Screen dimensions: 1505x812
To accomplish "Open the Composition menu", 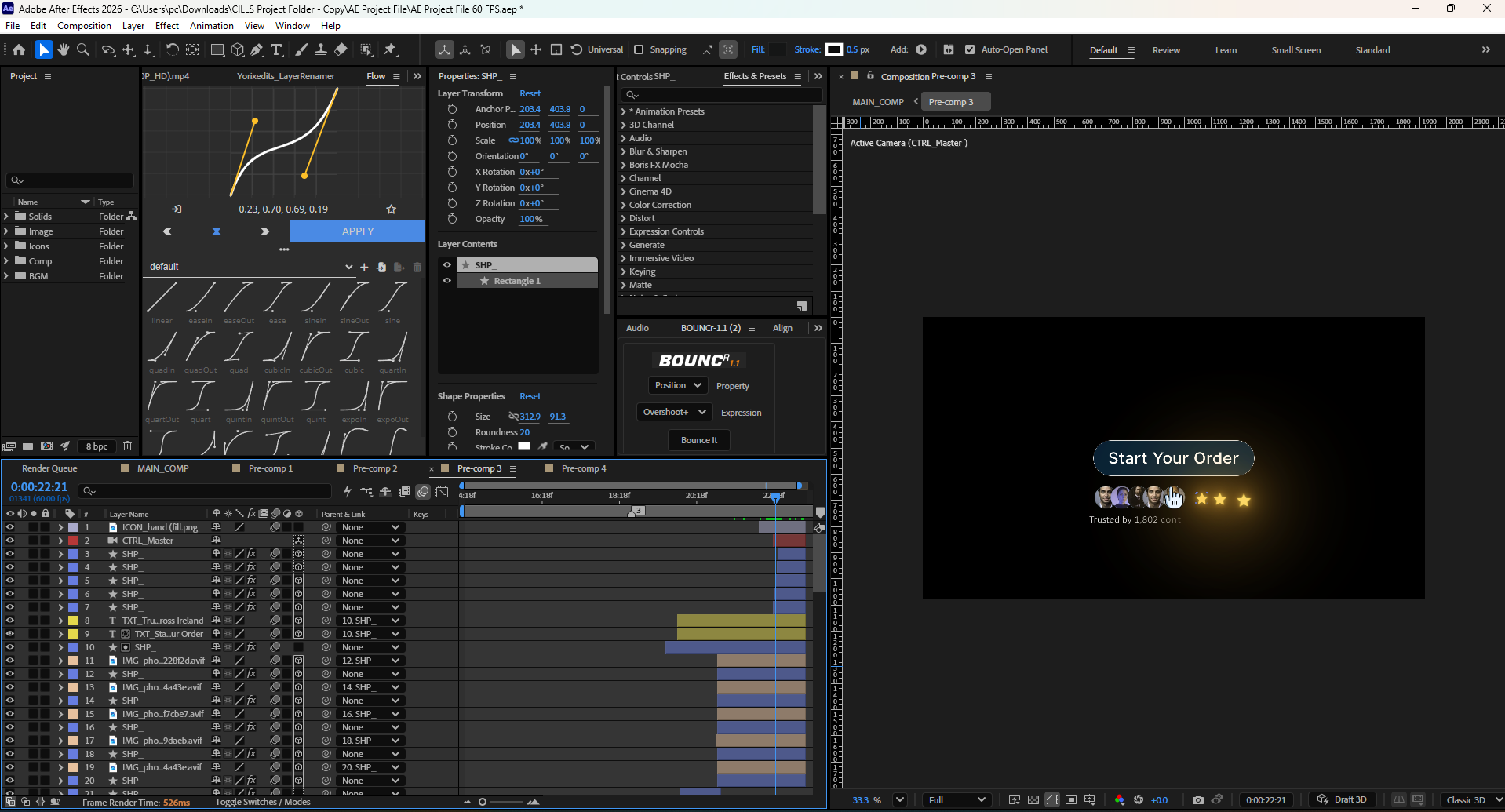I will [x=84, y=26].
